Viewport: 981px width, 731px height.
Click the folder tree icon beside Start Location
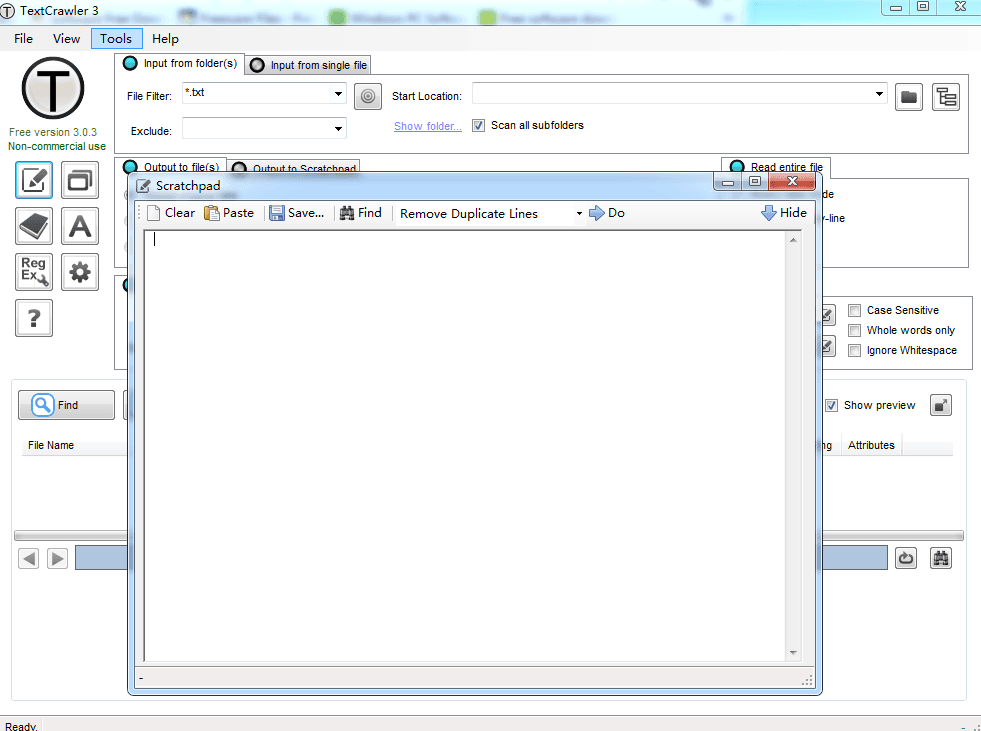pyautogui.click(x=945, y=96)
